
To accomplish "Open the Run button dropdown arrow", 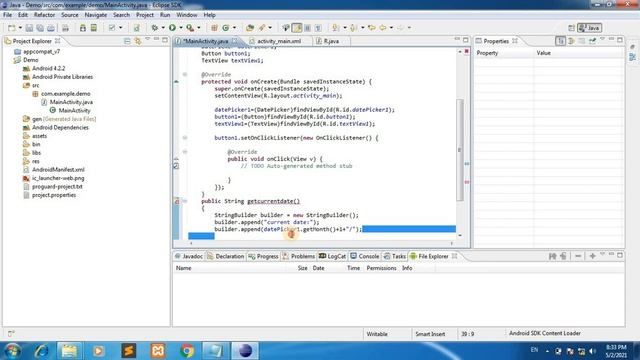I will 181,28.
